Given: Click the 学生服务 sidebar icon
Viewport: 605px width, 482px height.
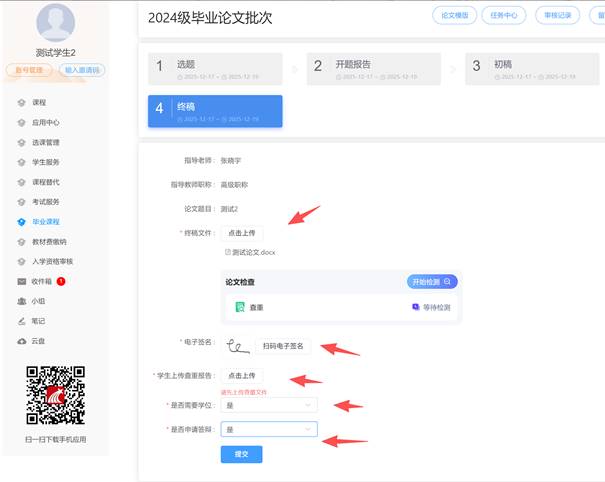Looking at the screenshot, I should pyautogui.click(x=21, y=162).
